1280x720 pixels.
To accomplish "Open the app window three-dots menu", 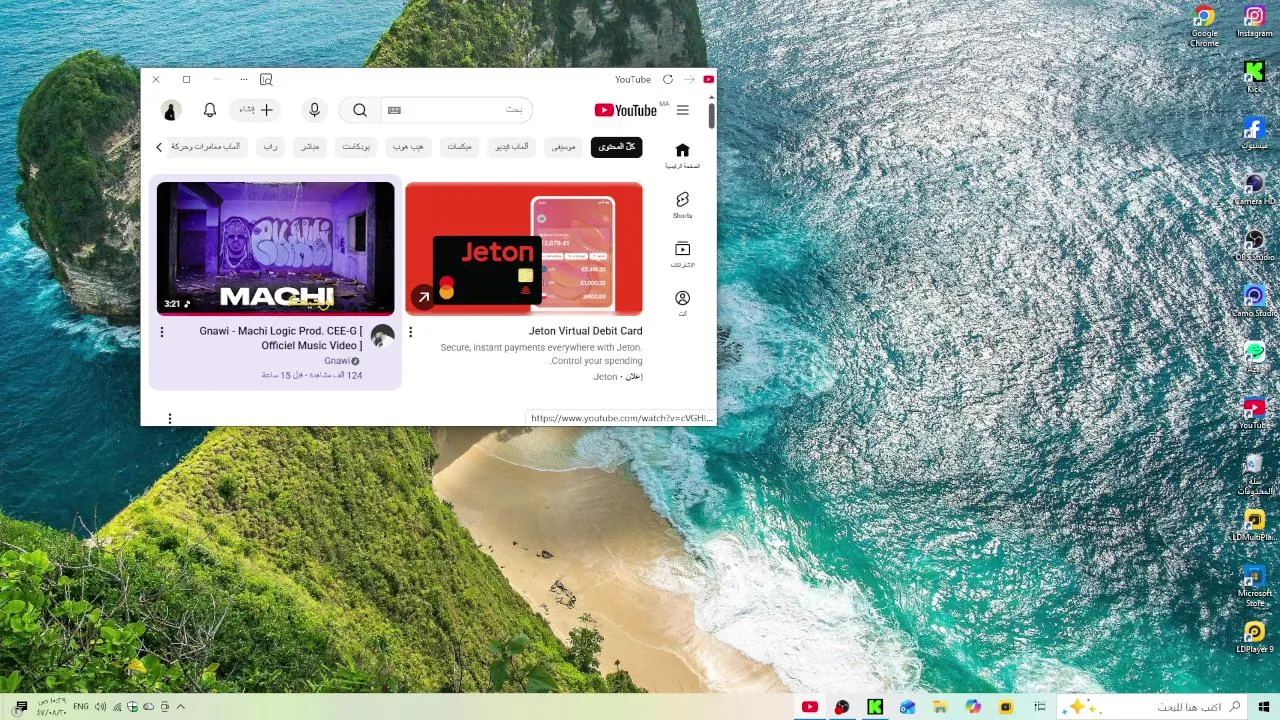I will pos(243,79).
